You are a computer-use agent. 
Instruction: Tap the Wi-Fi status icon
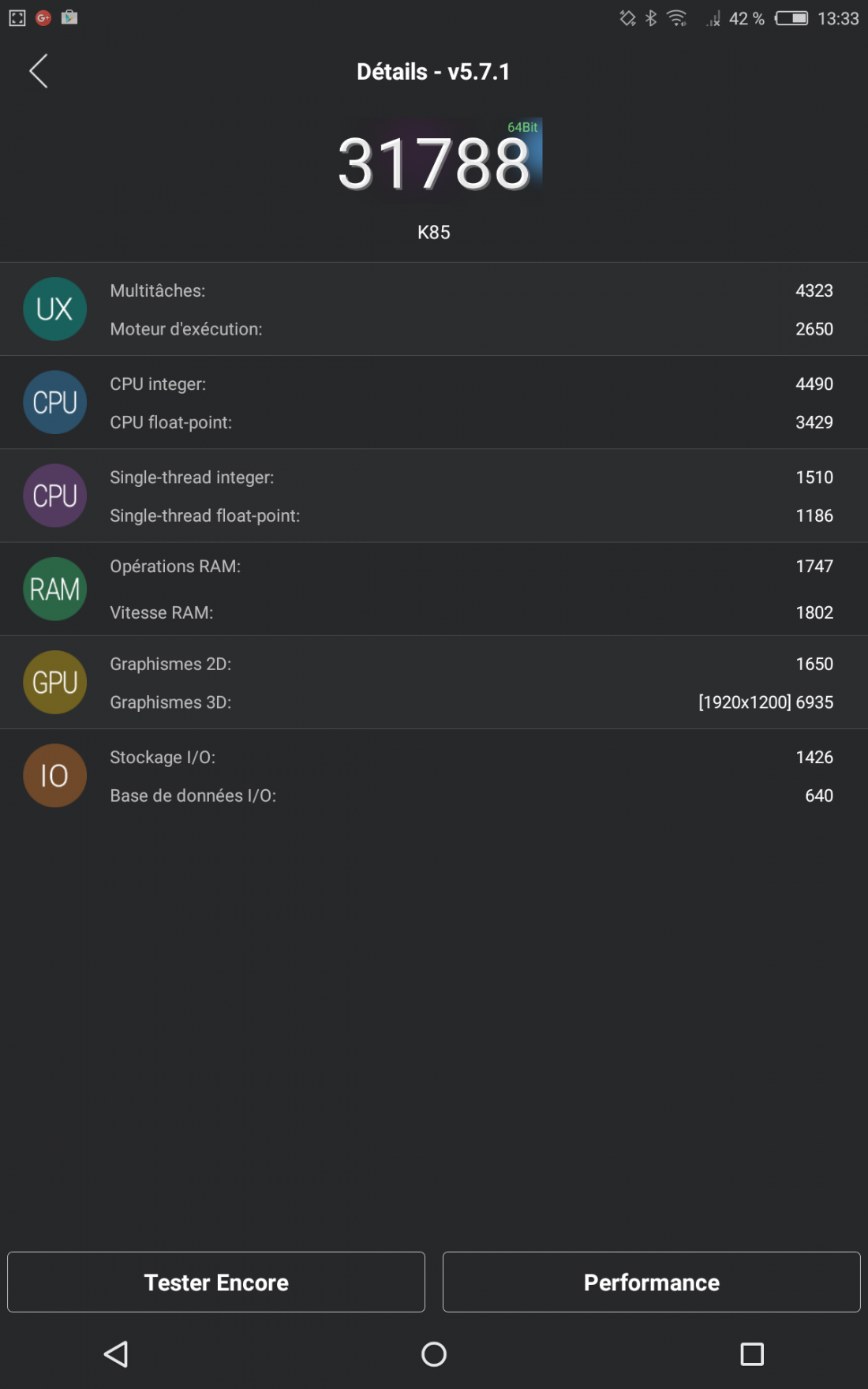[x=677, y=18]
